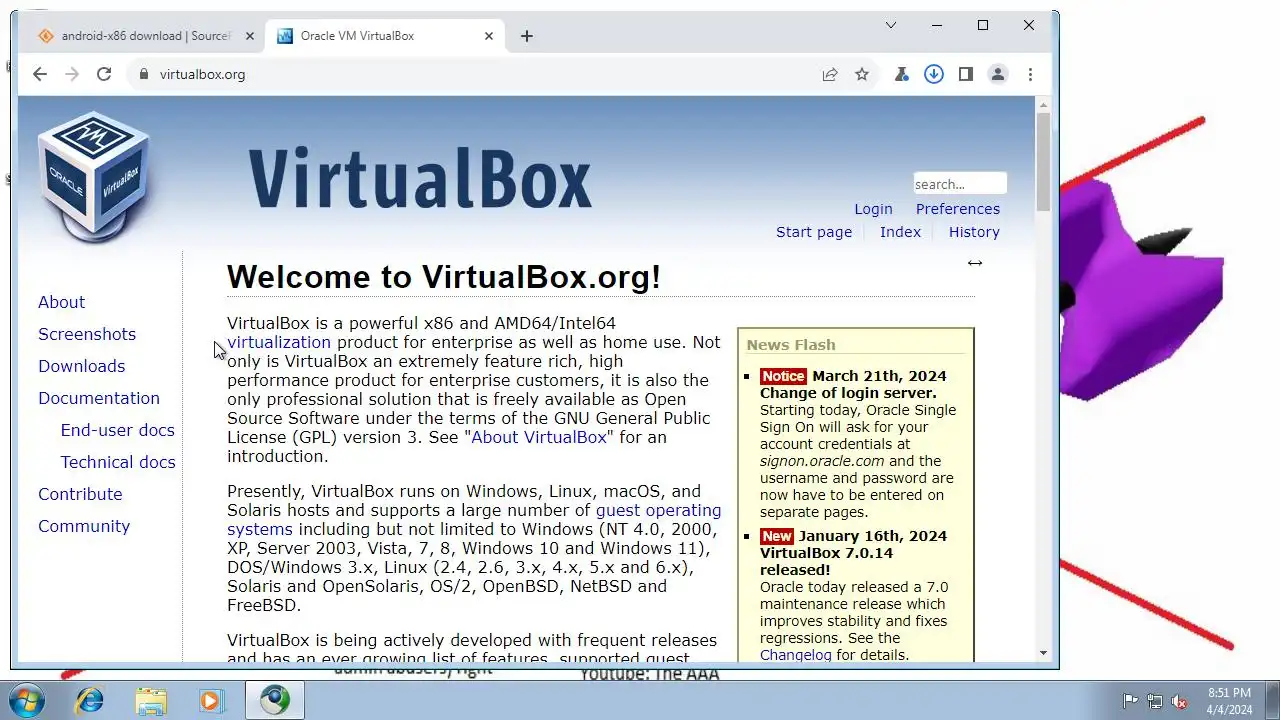Click the share page icon in address bar

830,74
